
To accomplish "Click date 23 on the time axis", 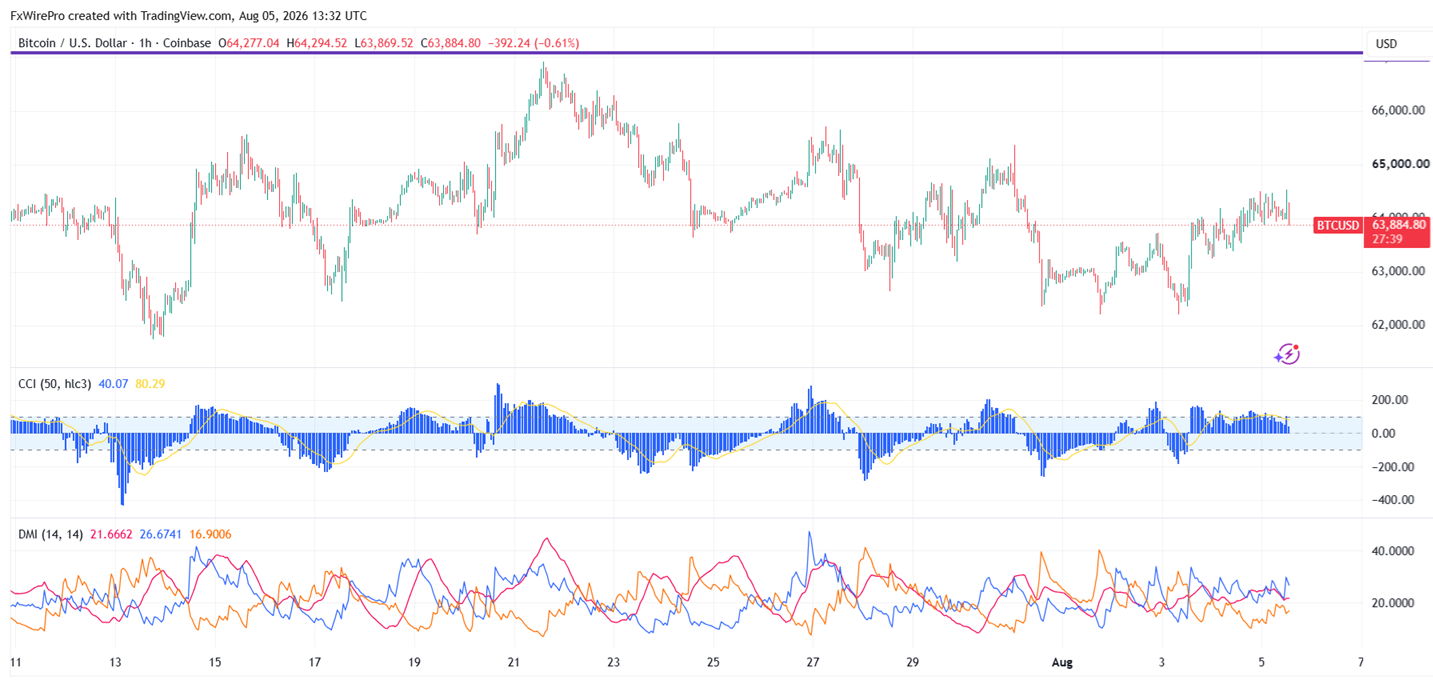I will [613, 662].
